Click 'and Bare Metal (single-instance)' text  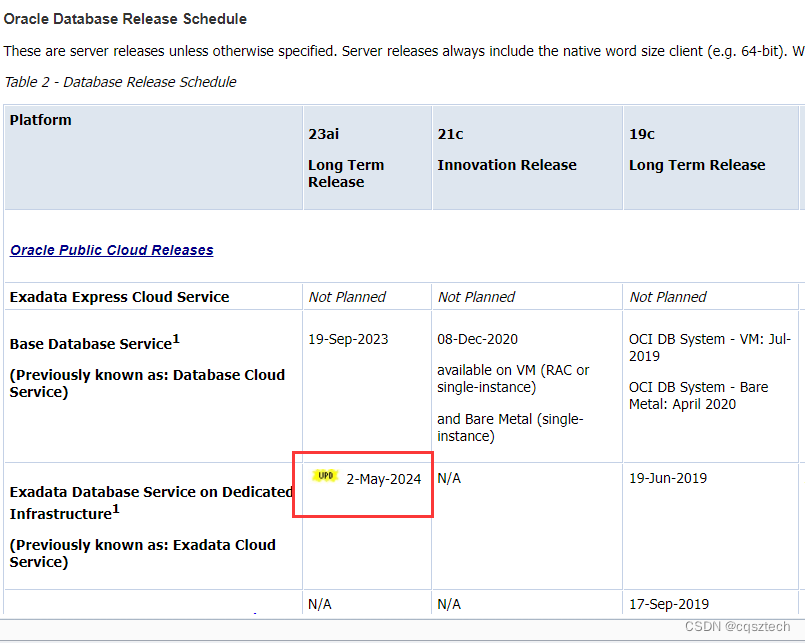point(510,427)
